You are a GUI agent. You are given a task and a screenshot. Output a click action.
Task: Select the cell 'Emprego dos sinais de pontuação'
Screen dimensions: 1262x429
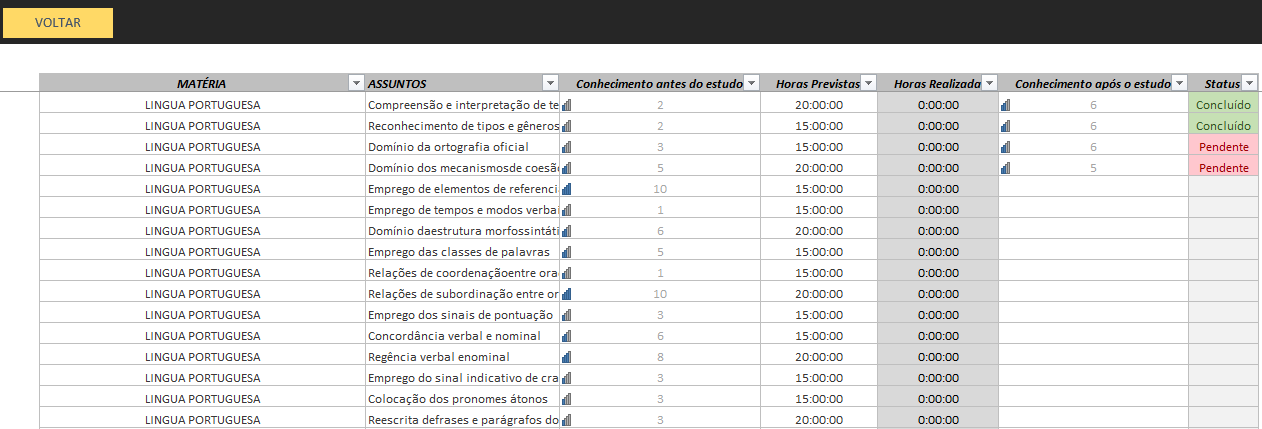pos(462,314)
